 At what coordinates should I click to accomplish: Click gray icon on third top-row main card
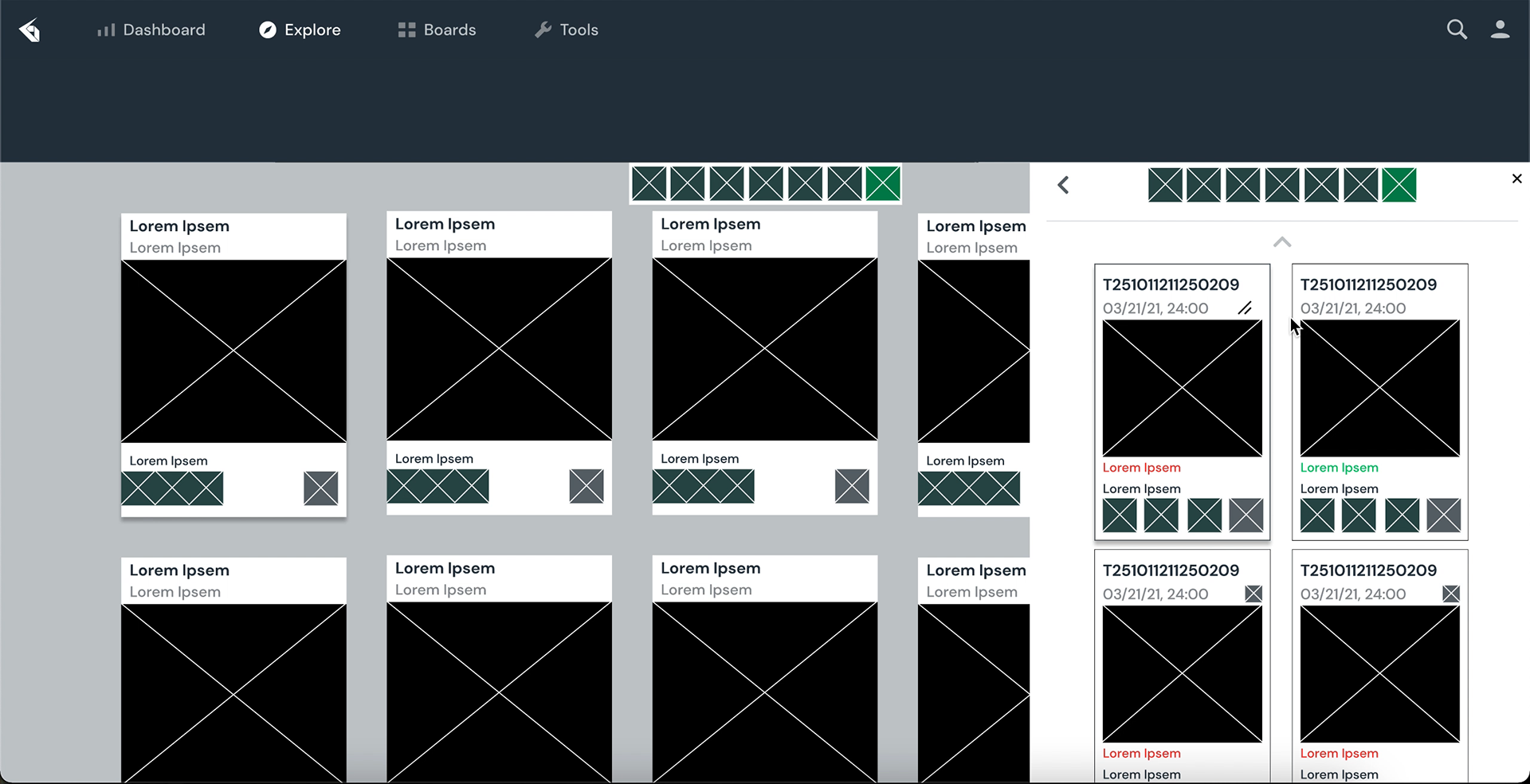[x=852, y=486]
